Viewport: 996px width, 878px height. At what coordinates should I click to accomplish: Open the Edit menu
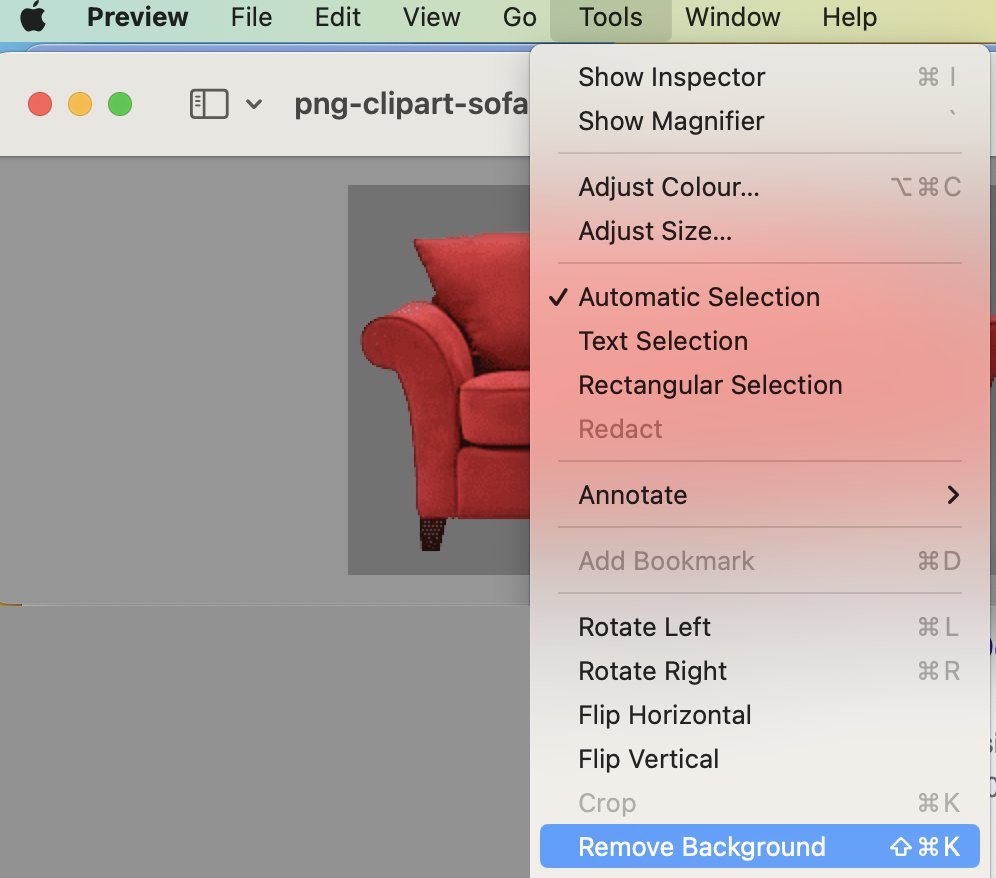(337, 17)
